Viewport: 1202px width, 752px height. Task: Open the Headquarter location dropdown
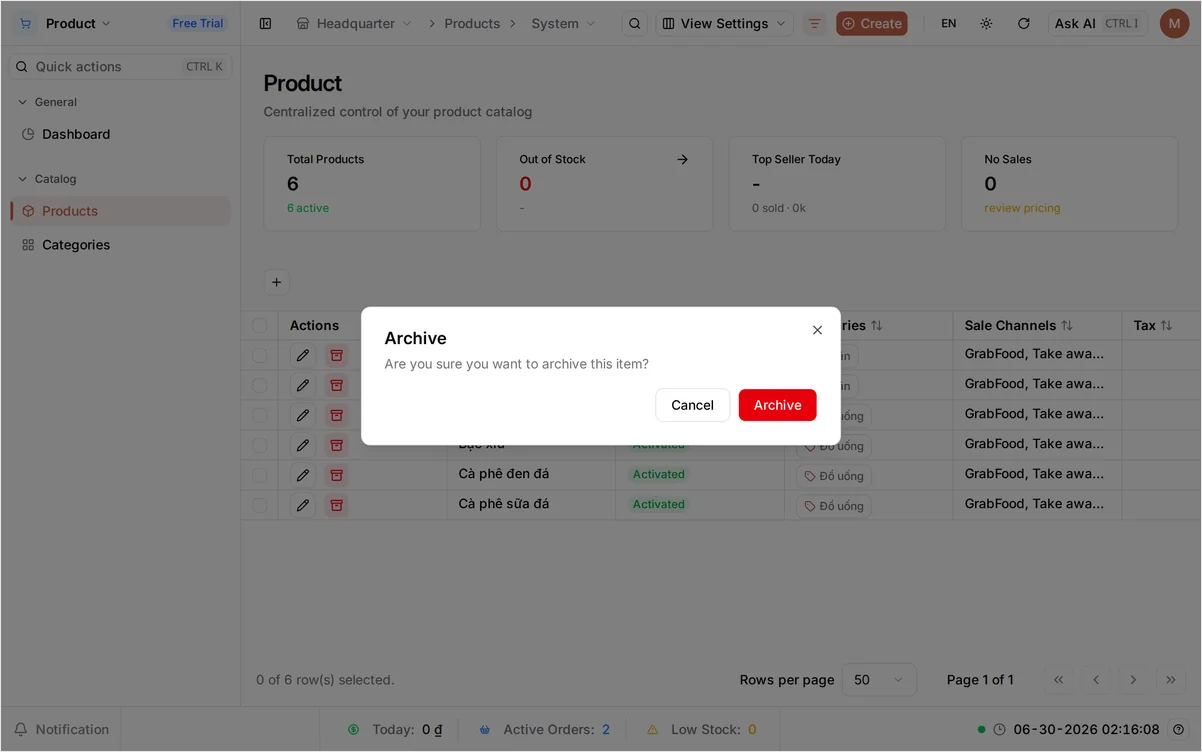coord(354,23)
